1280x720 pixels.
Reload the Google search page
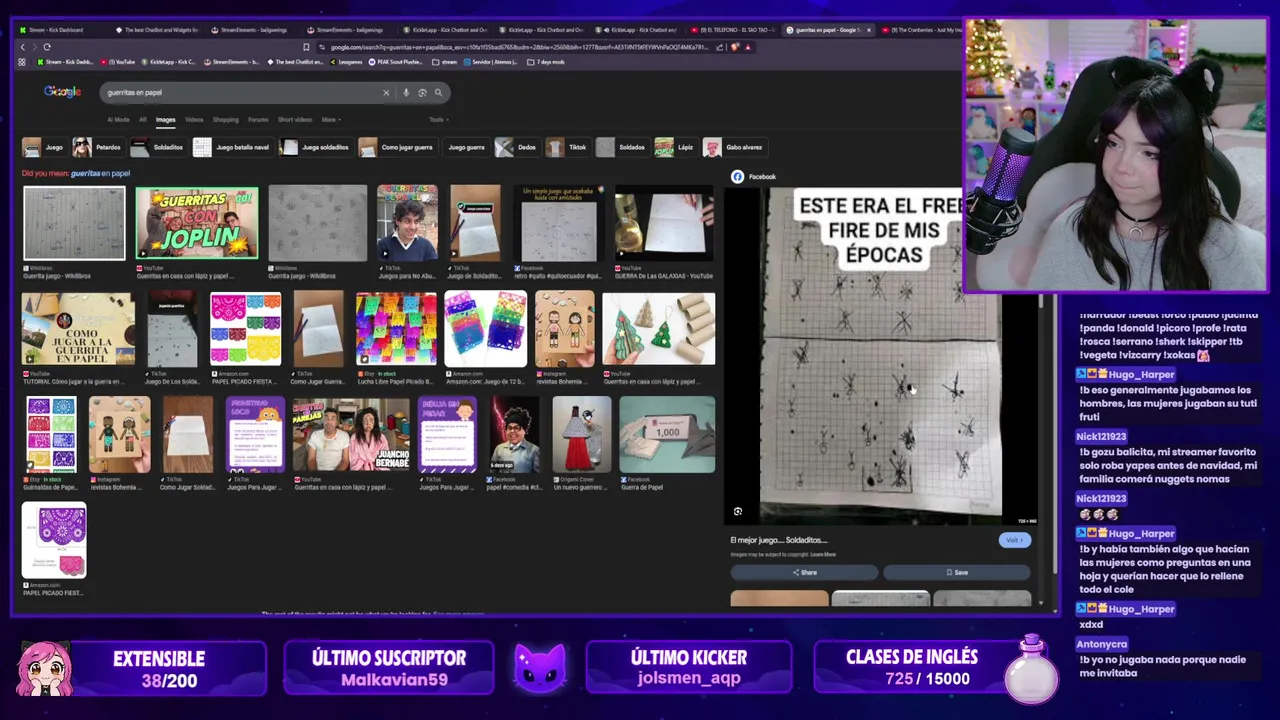tap(46, 47)
